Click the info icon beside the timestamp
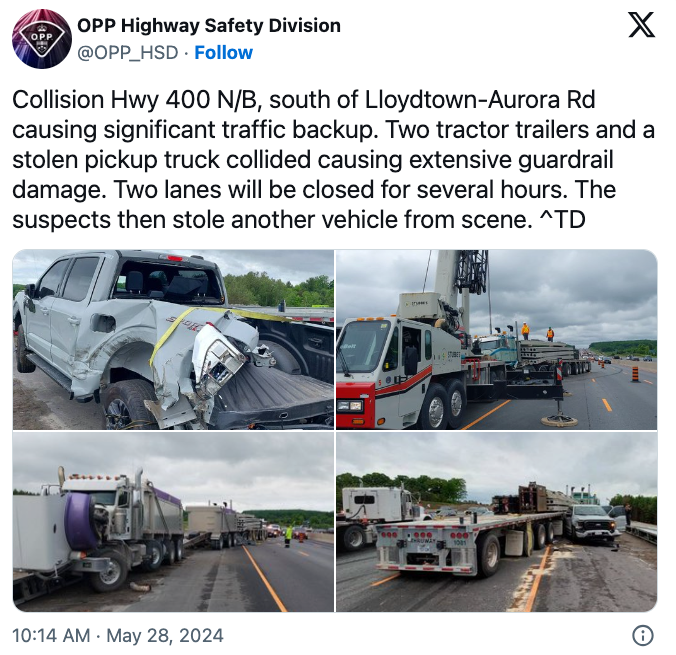 point(642,636)
